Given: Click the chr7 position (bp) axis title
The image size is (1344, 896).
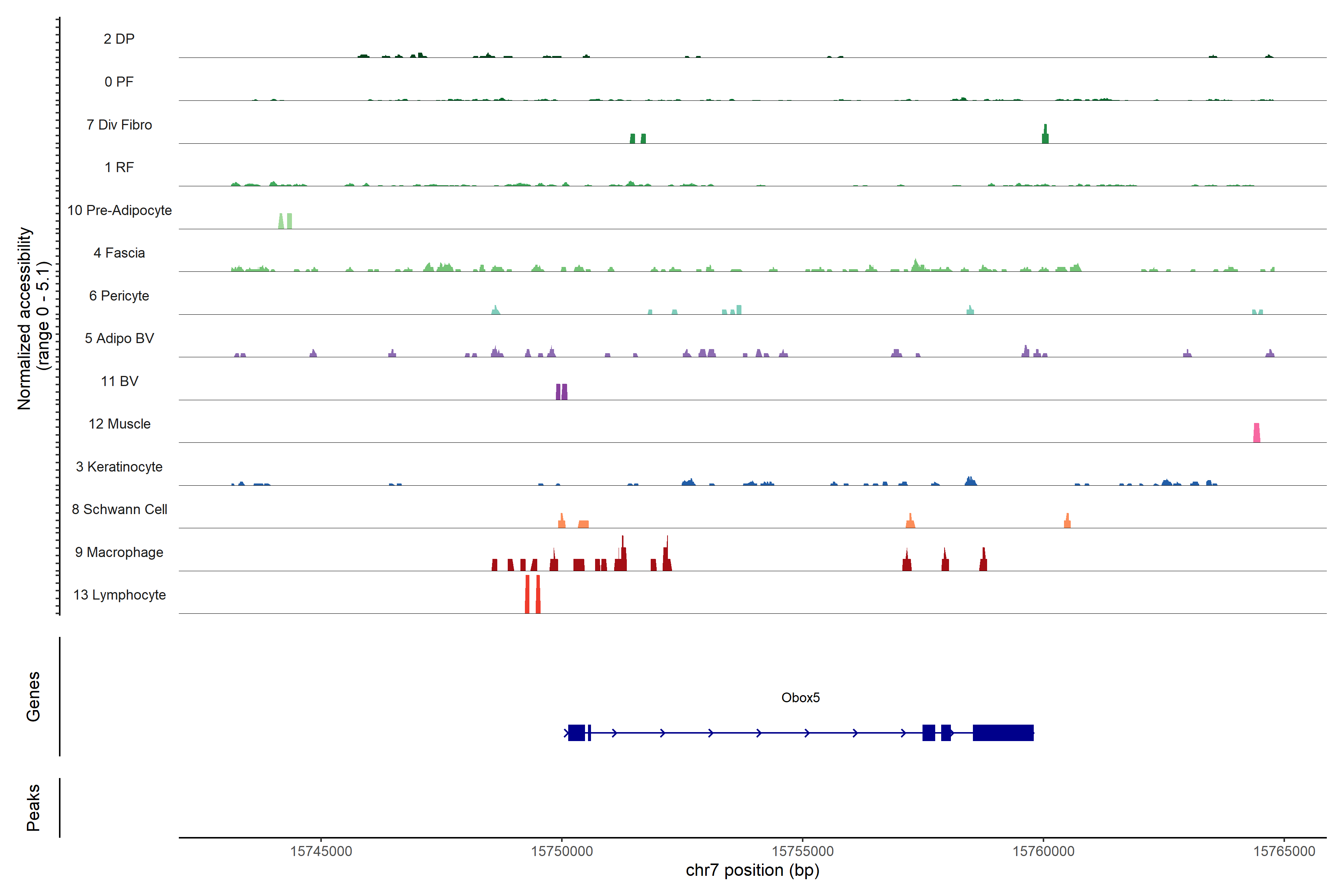Looking at the screenshot, I should coord(752,870).
